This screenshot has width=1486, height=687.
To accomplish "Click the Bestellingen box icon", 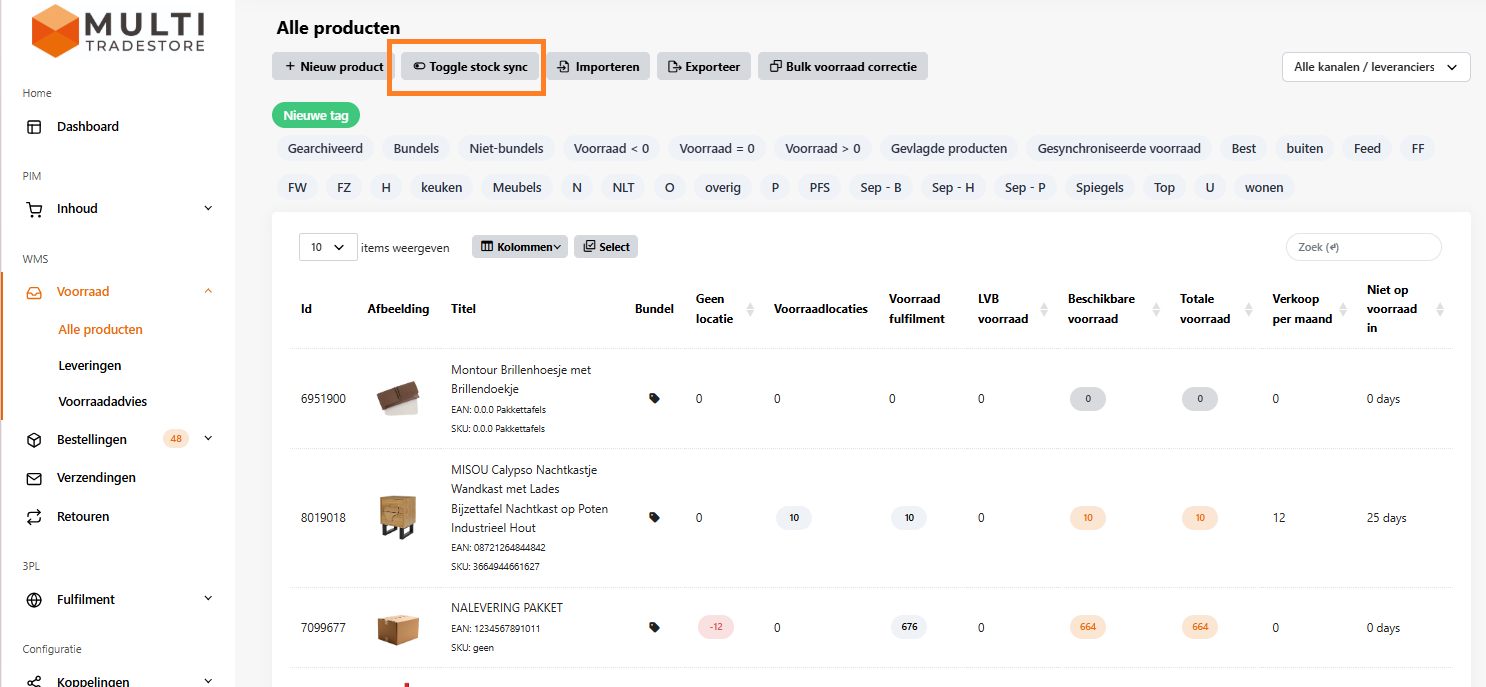I will 34,440.
